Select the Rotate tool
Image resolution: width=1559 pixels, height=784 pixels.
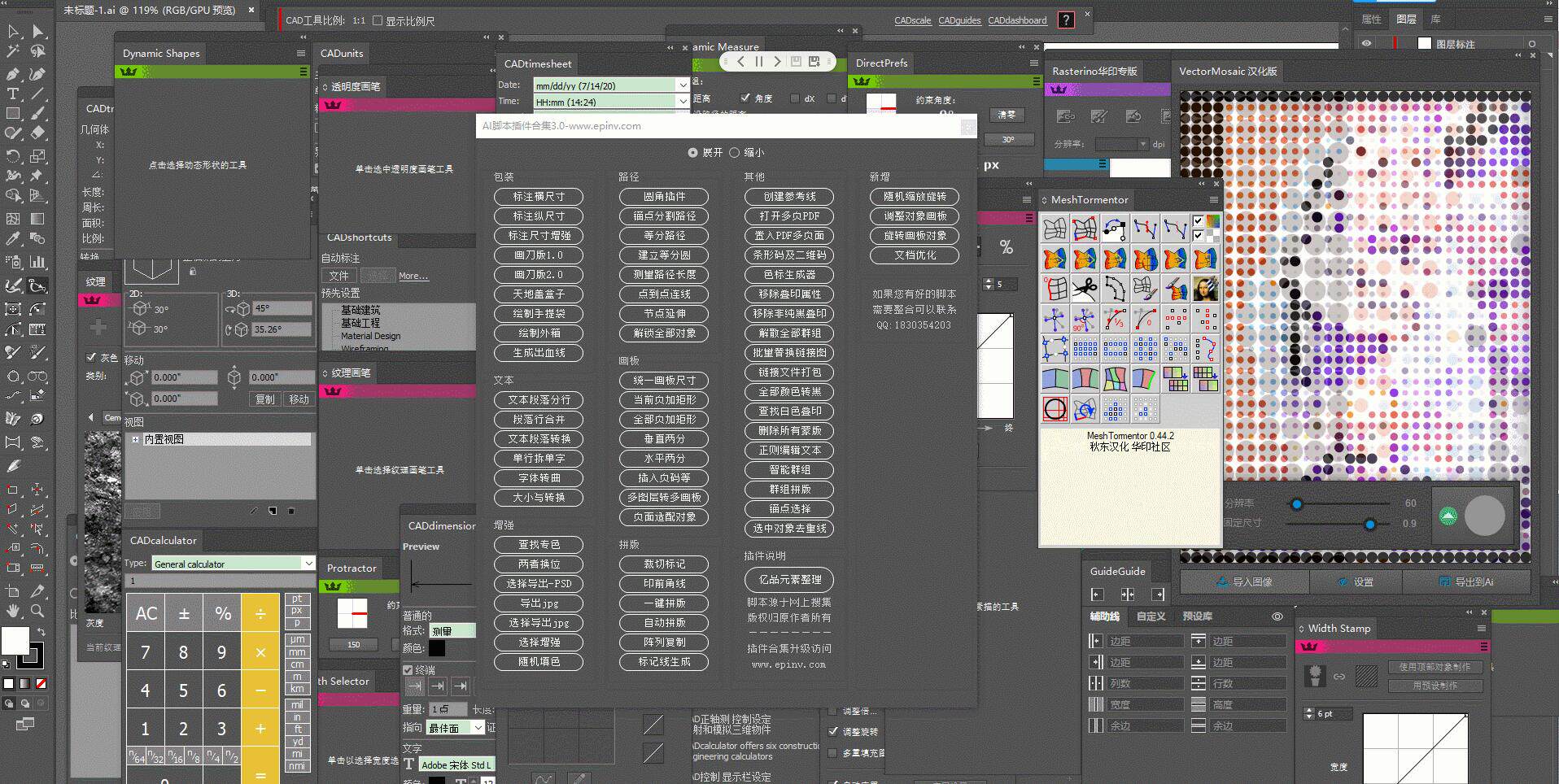point(14,156)
